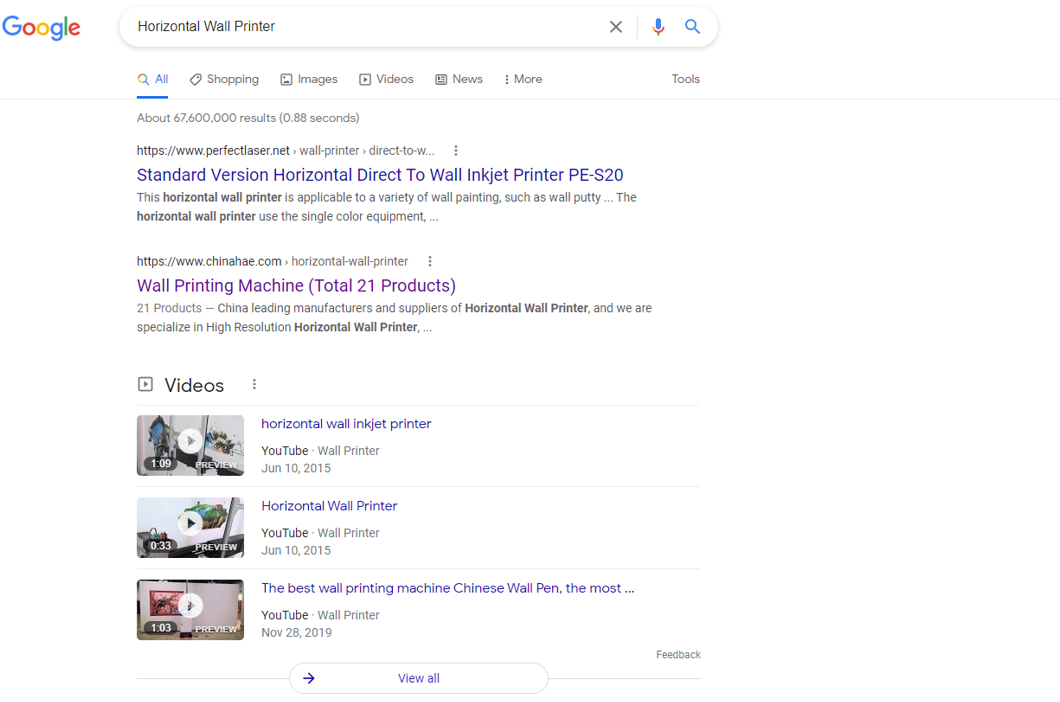Screen dimensions: 1060x702
Task: Play the 0:33 video preview
Action: [x=190, y=527]
